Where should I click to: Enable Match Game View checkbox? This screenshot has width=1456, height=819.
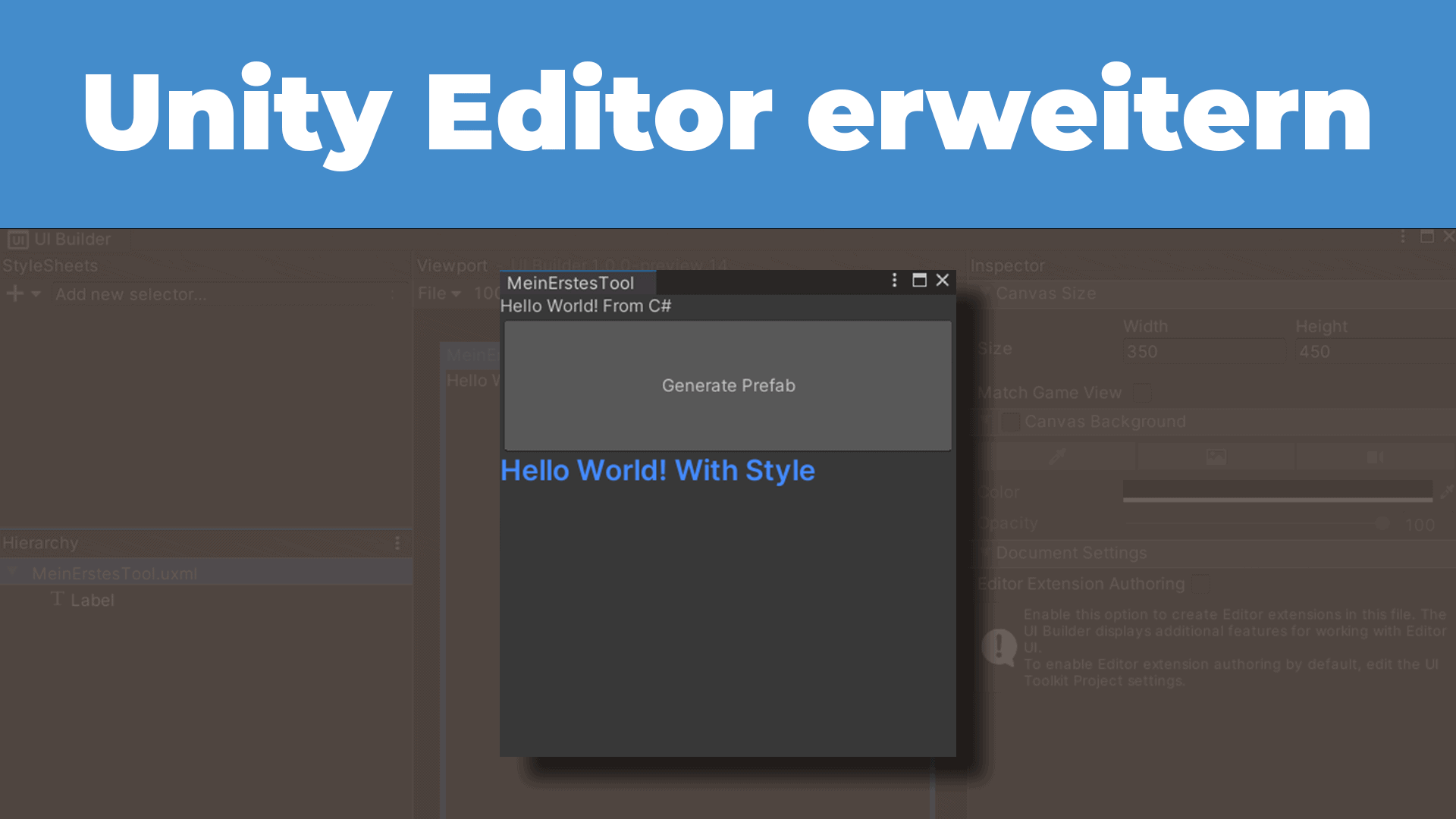(1142, 393)
